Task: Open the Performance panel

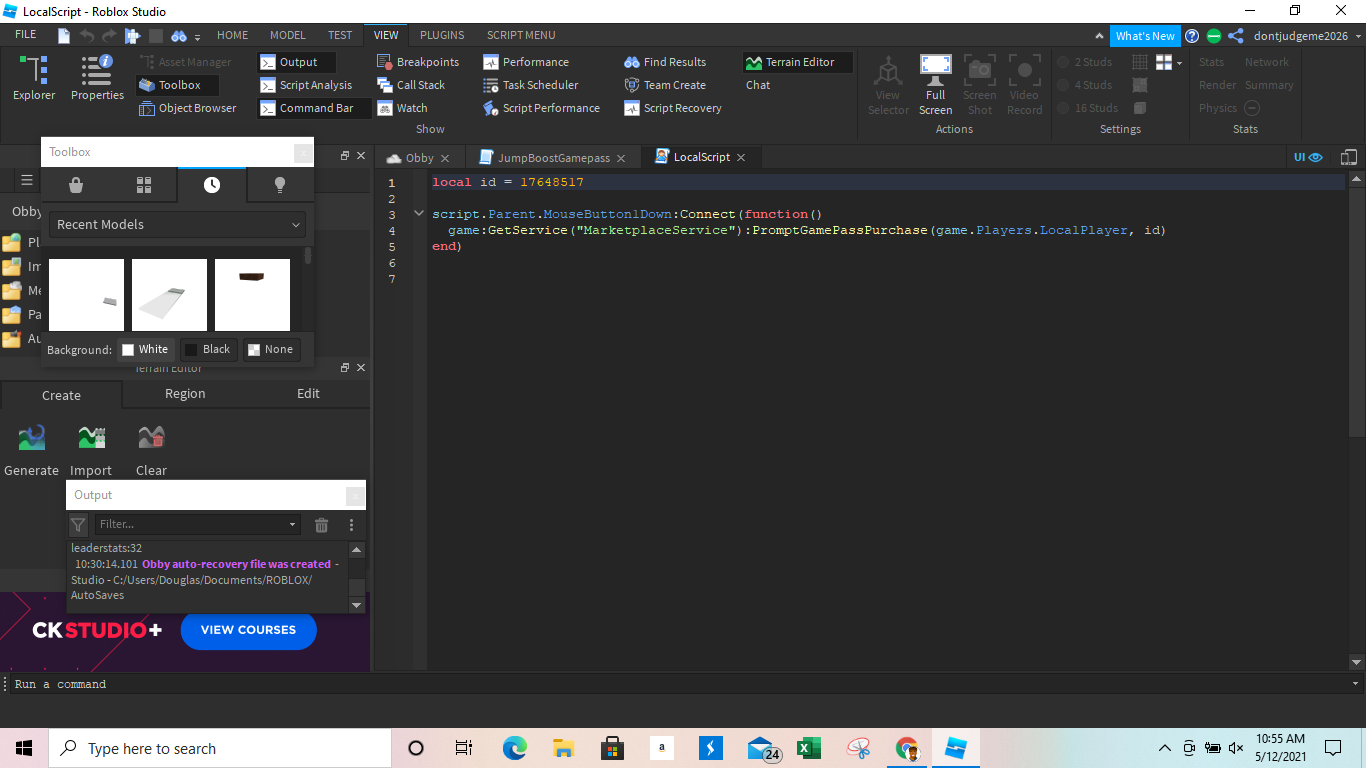Action: [526, 62]
